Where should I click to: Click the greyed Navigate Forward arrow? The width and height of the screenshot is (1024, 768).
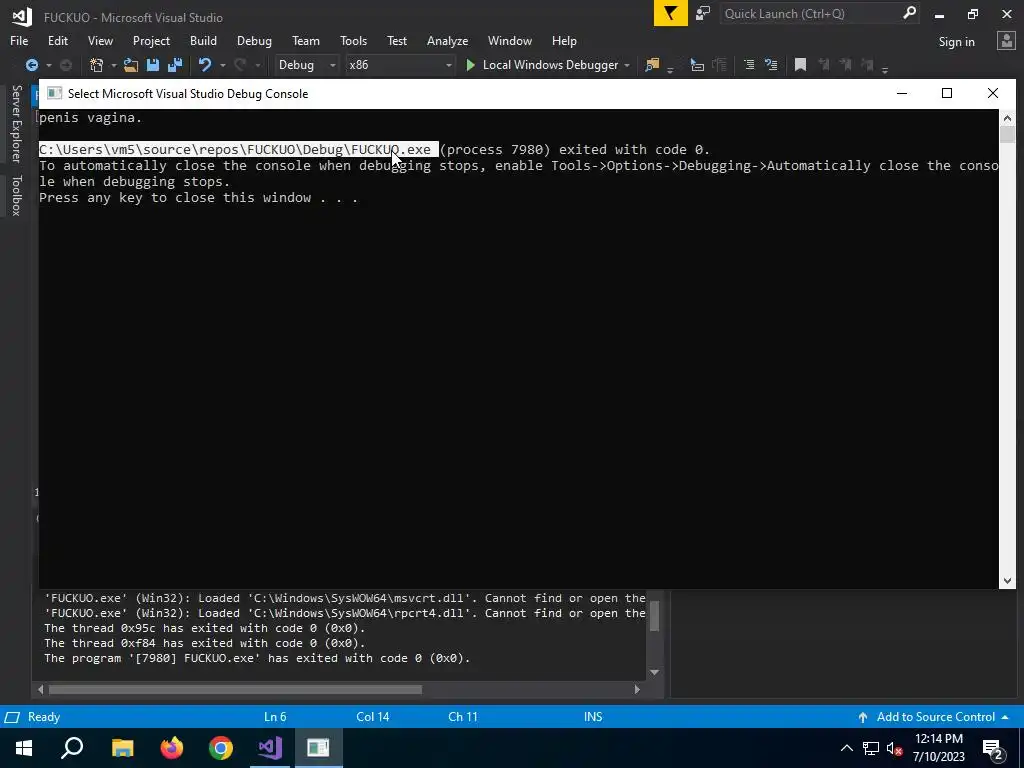[66, 65]
